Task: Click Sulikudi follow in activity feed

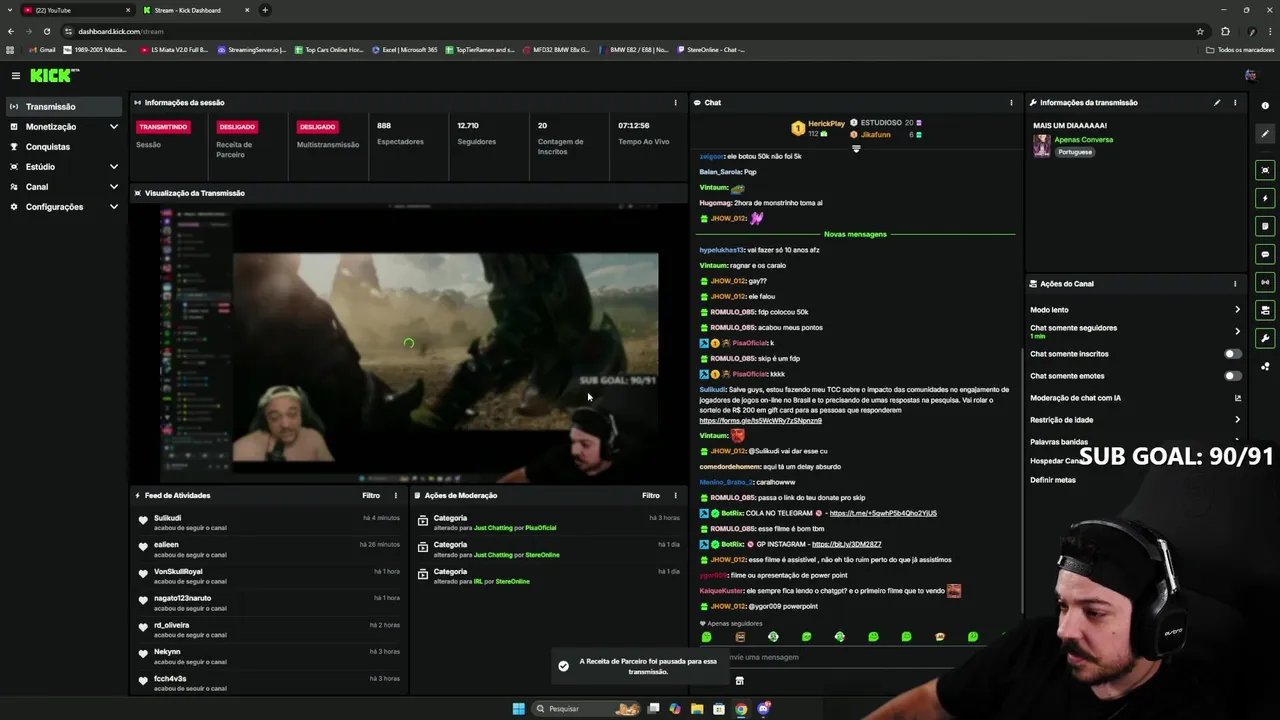Action: click(x=270, y=522)
